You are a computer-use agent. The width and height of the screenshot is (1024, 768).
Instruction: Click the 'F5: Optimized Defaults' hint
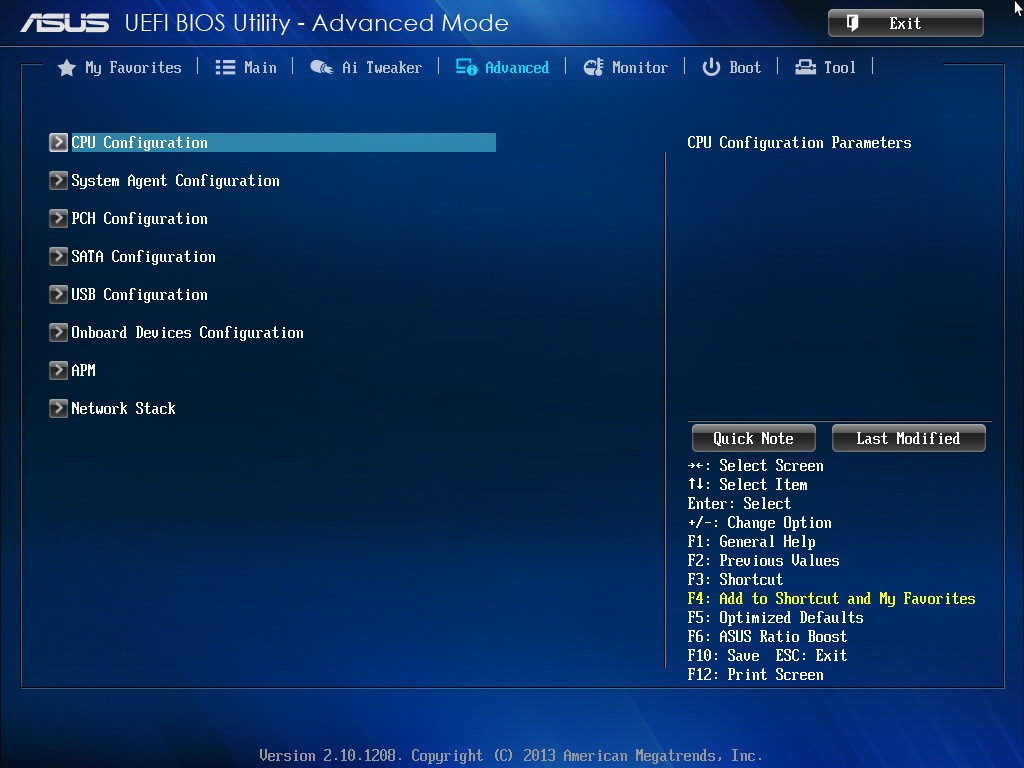[775, 617]
